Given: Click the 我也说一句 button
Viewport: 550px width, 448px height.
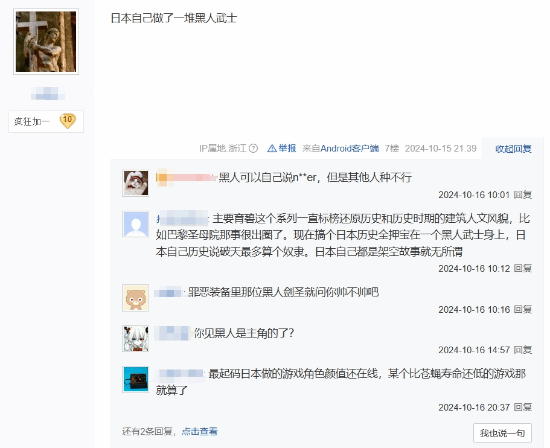Looking at the screenshot, I should tap(502, 433).
